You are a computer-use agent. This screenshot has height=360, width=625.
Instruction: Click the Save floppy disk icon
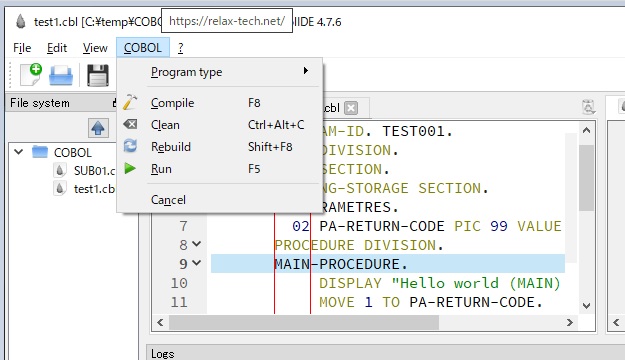(x=98, y=75)
